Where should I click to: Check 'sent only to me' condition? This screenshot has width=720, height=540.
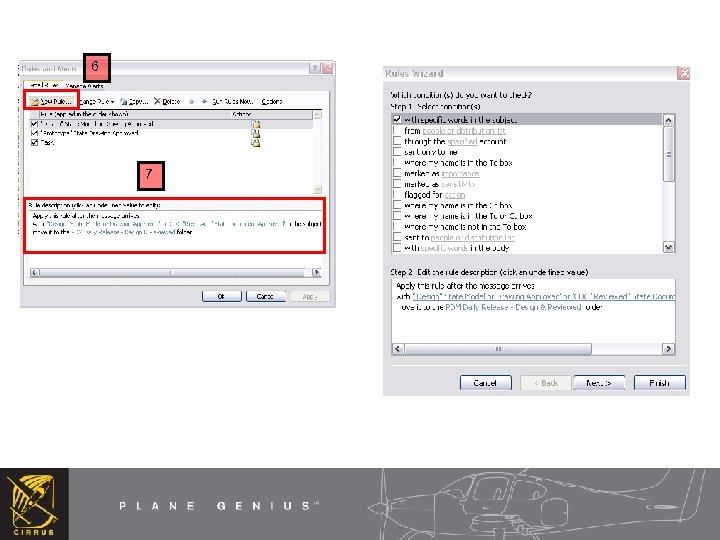tap(397, 152)
